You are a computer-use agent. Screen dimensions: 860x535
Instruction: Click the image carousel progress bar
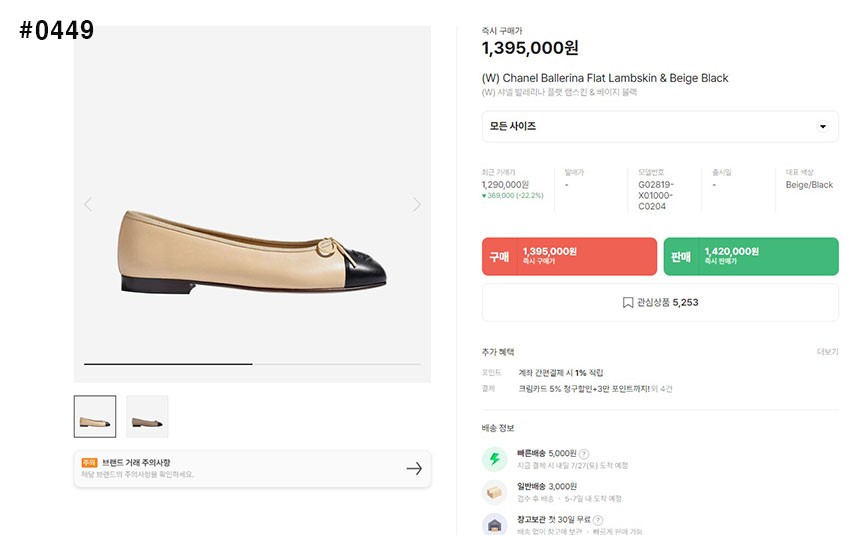click(252, 364)
